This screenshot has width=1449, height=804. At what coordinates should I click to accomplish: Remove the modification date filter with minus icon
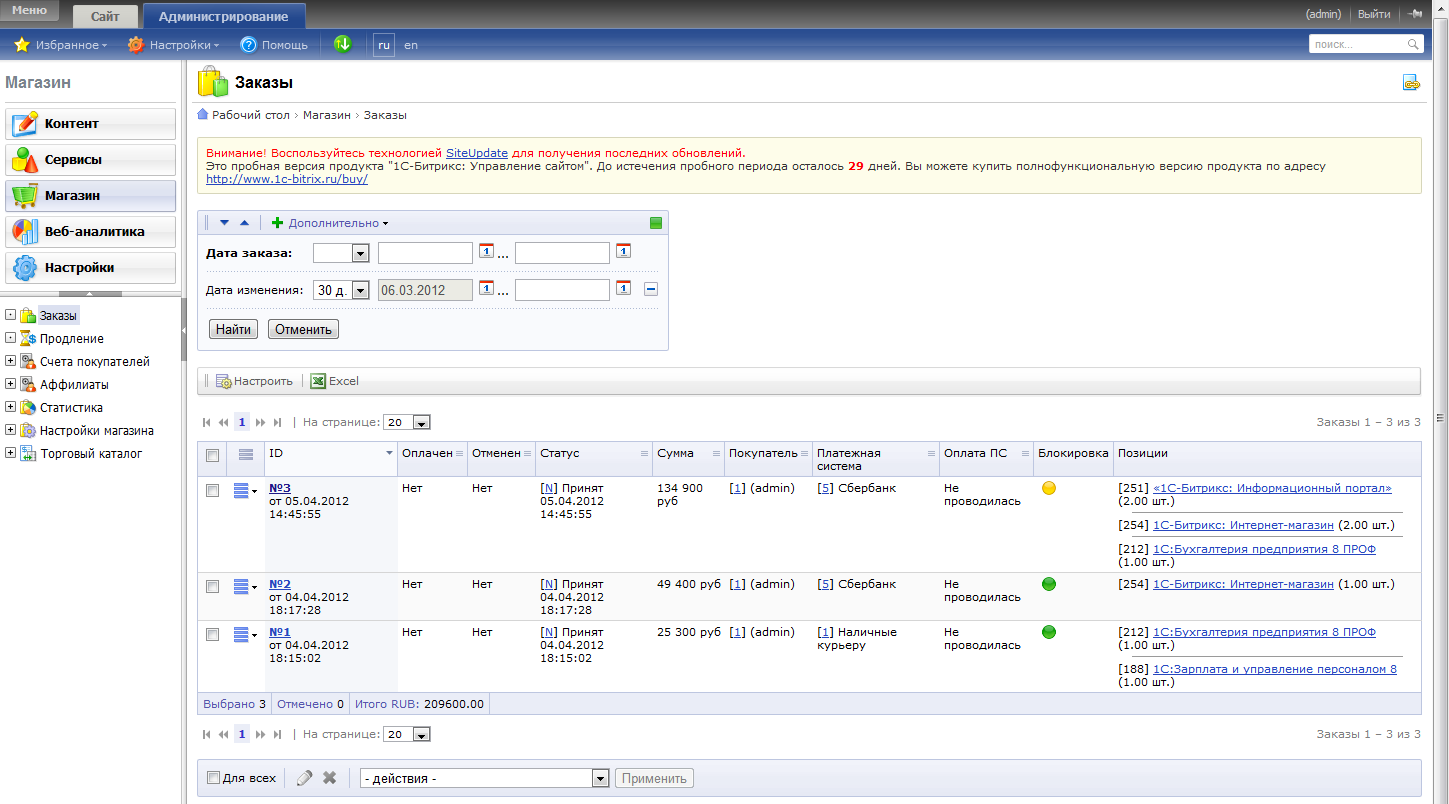tap(650, 289)
